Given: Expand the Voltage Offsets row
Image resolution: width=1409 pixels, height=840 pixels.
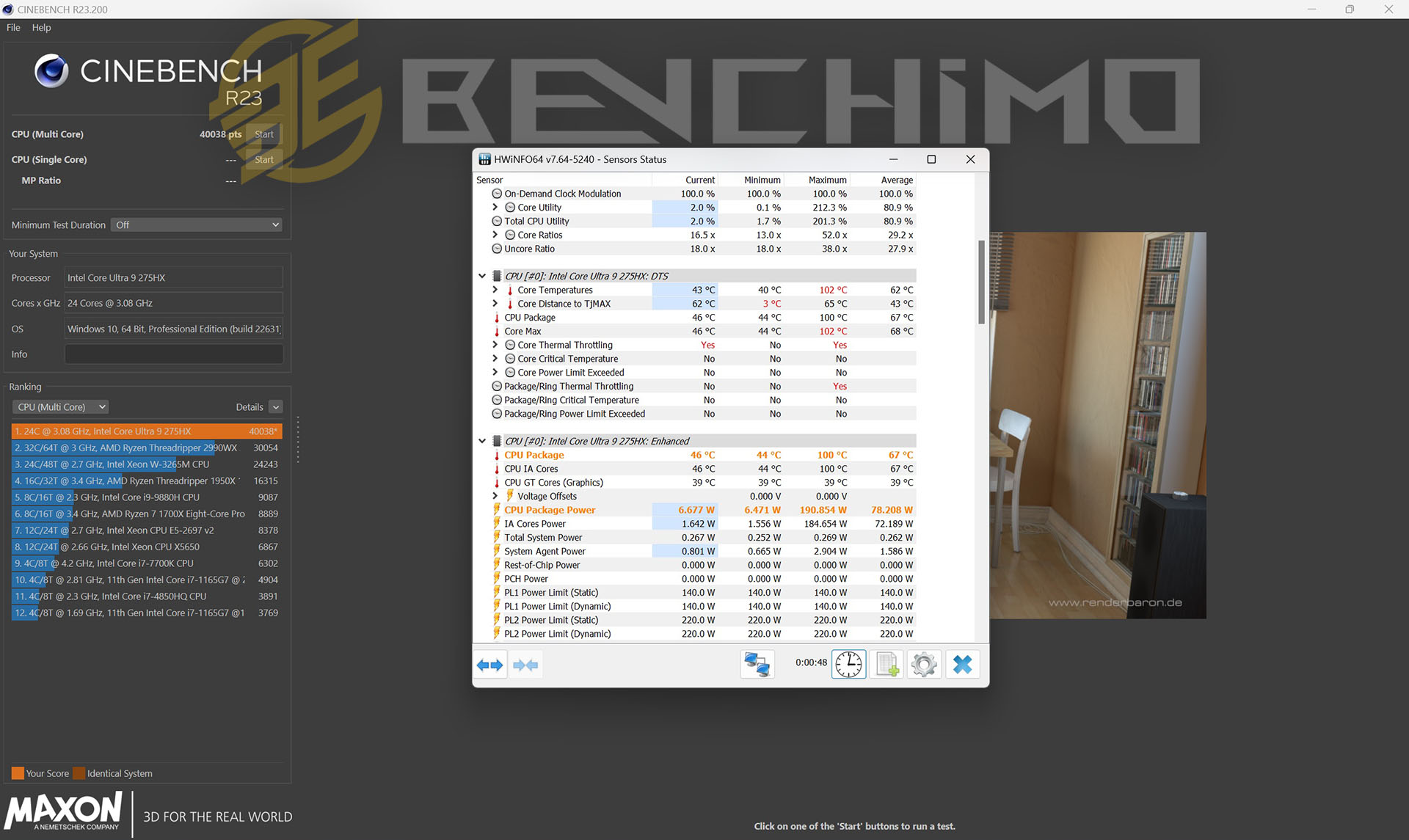Looking at the screenshot, I should click(495, 496).
